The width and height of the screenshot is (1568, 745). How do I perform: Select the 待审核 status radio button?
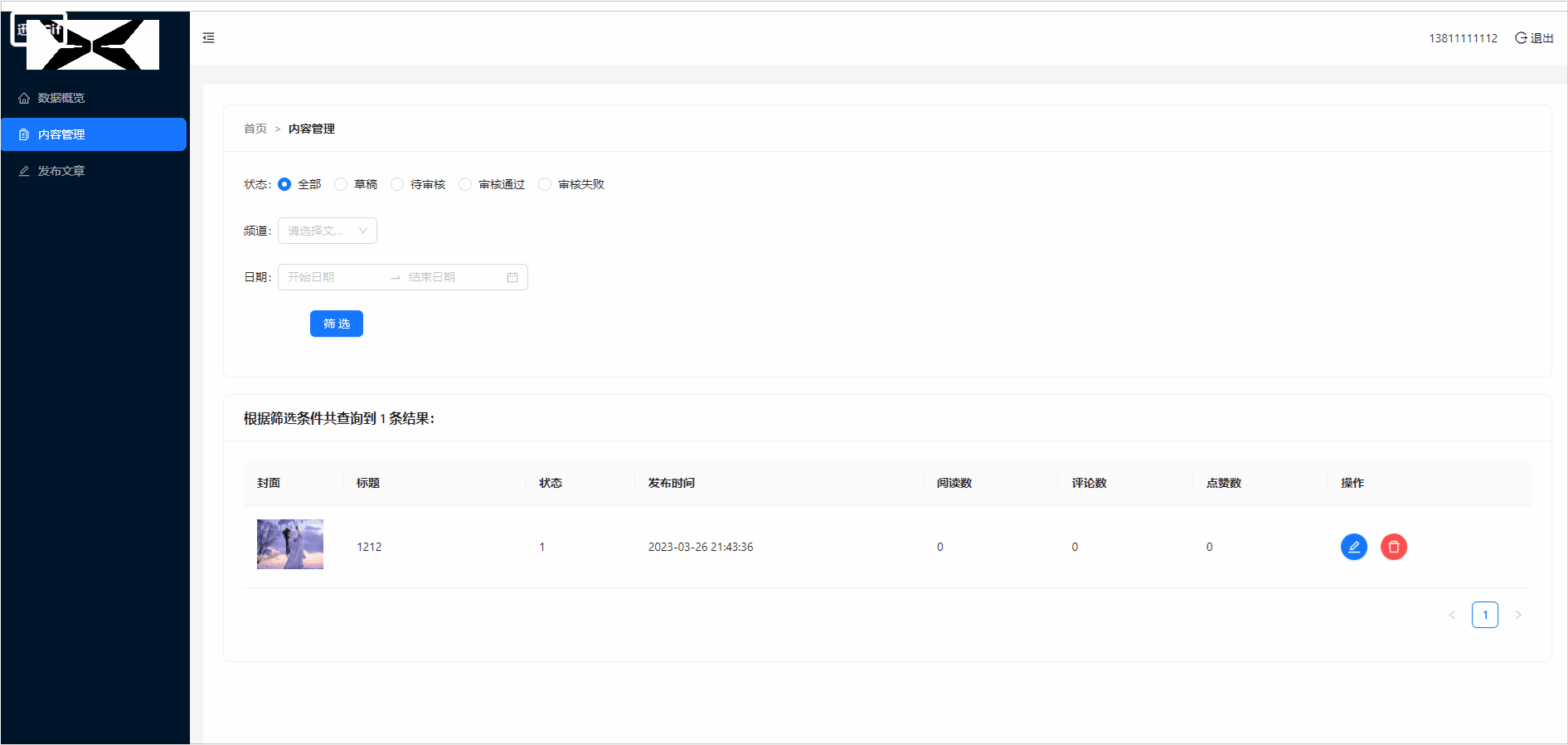(x=397, y=184)
